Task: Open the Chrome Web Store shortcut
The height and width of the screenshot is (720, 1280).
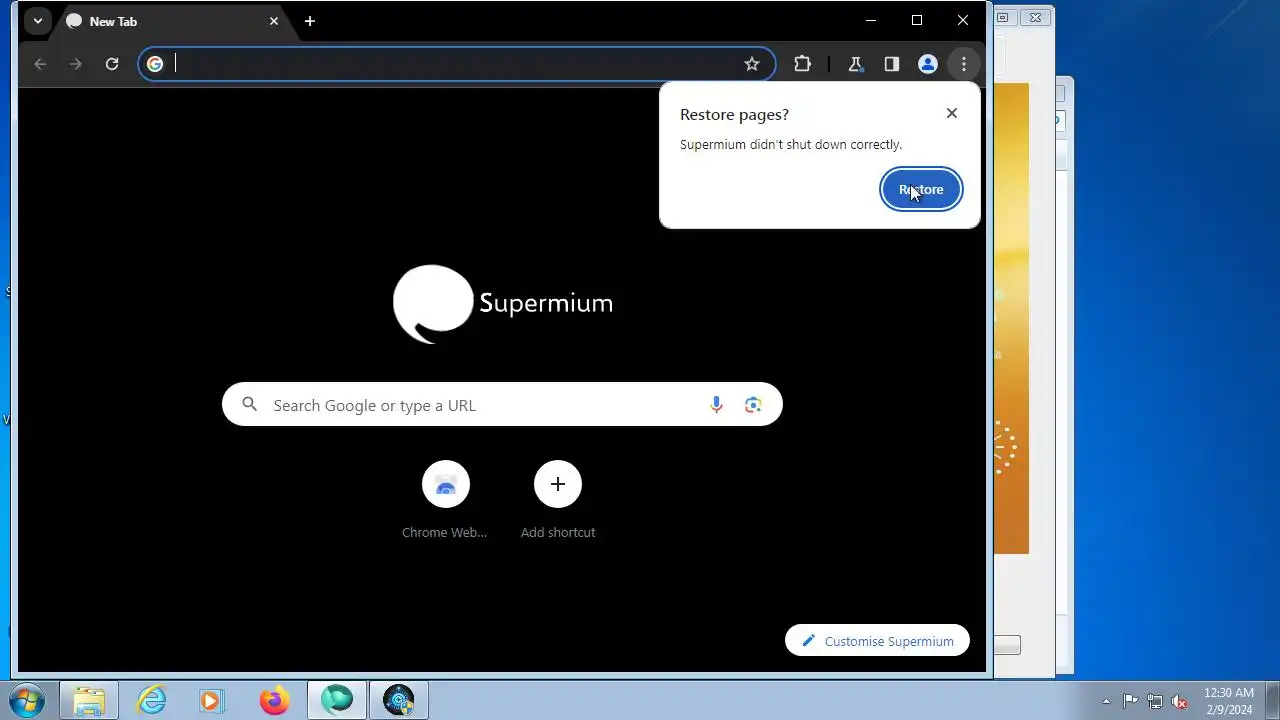Action: [445, 500]
